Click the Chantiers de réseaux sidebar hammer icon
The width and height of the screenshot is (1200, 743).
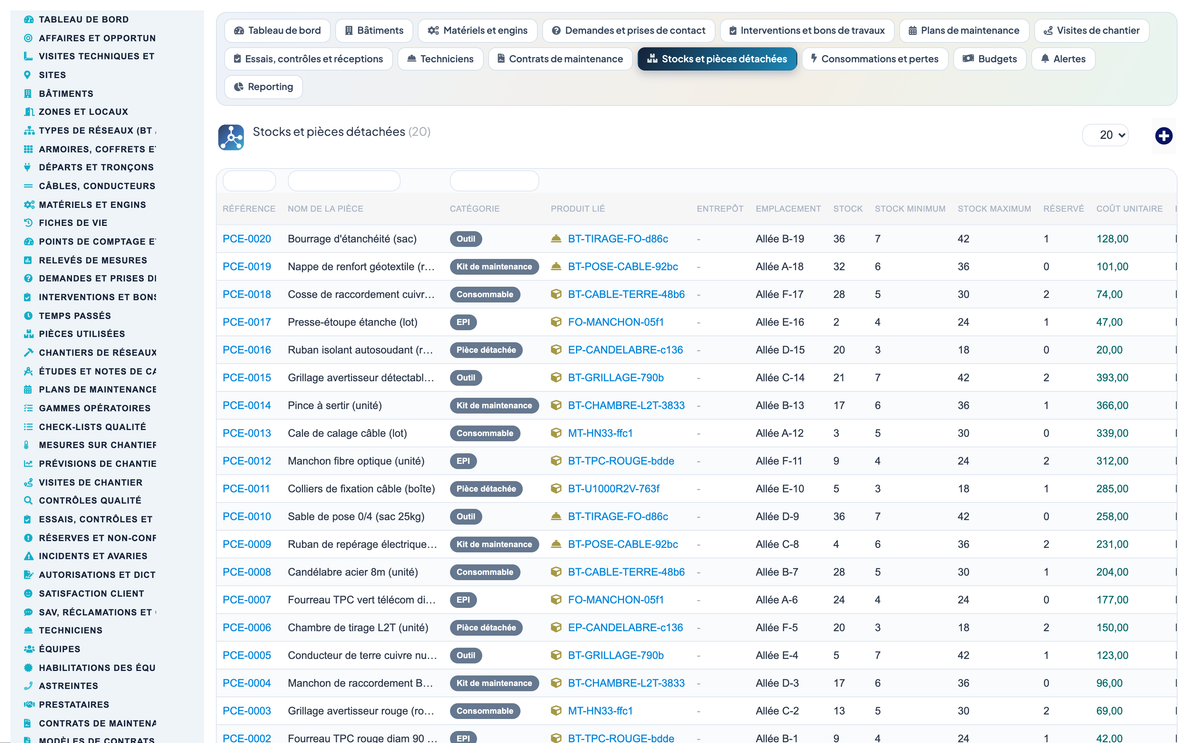pos(28,352)
